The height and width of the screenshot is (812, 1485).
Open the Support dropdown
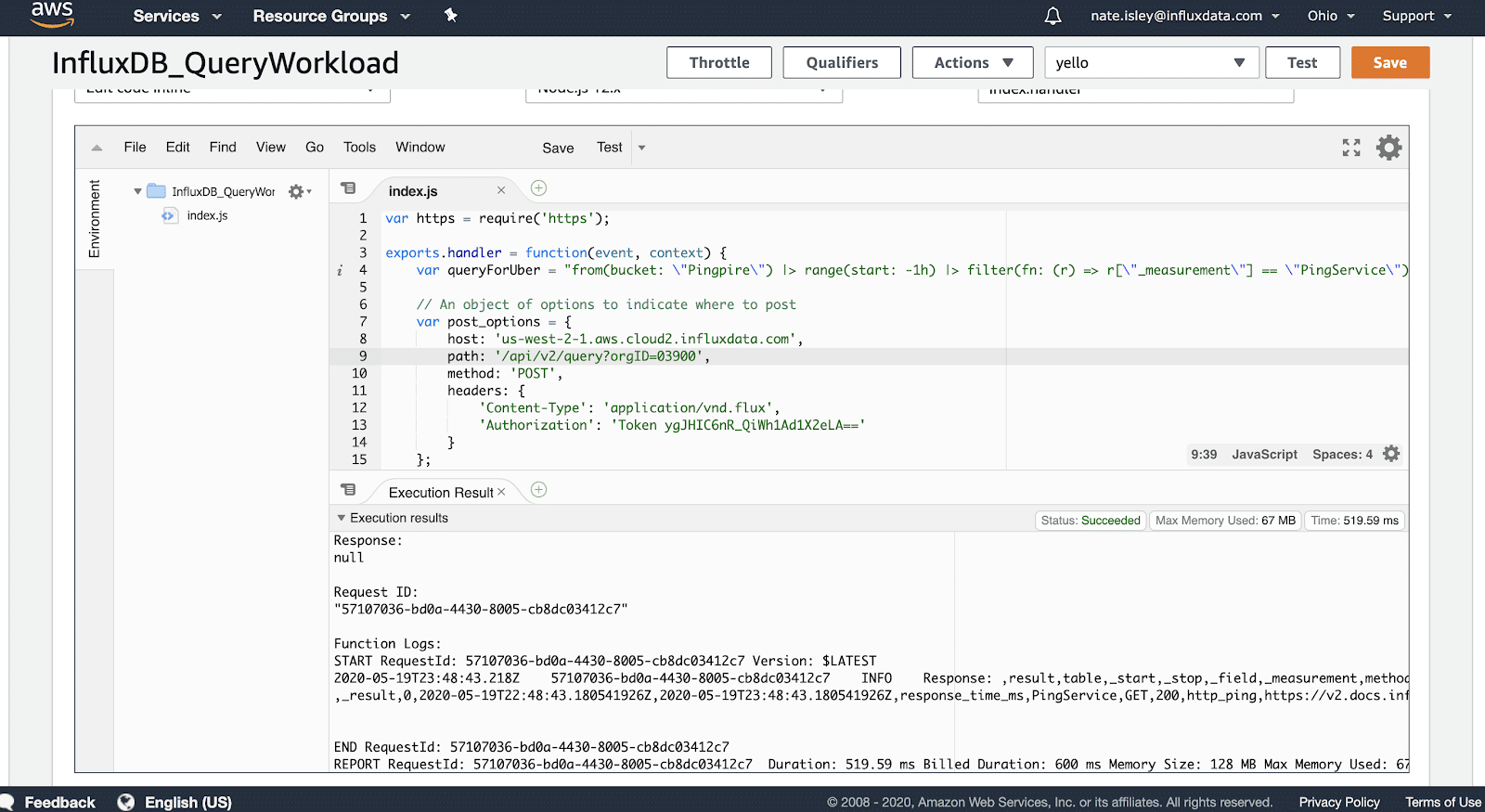coord(1416,16)
